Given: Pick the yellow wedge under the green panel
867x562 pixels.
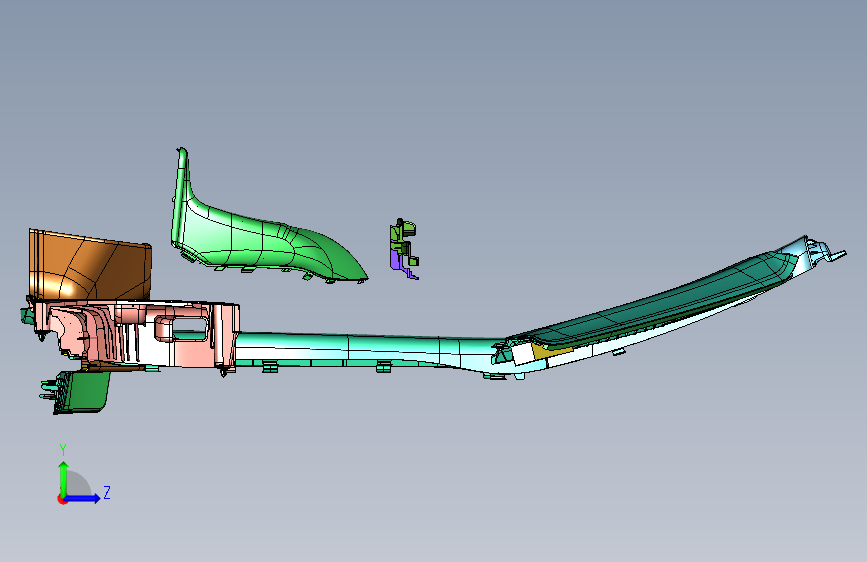Looking at the screenshot, I should pyautogui.click(x=545, y=352).
